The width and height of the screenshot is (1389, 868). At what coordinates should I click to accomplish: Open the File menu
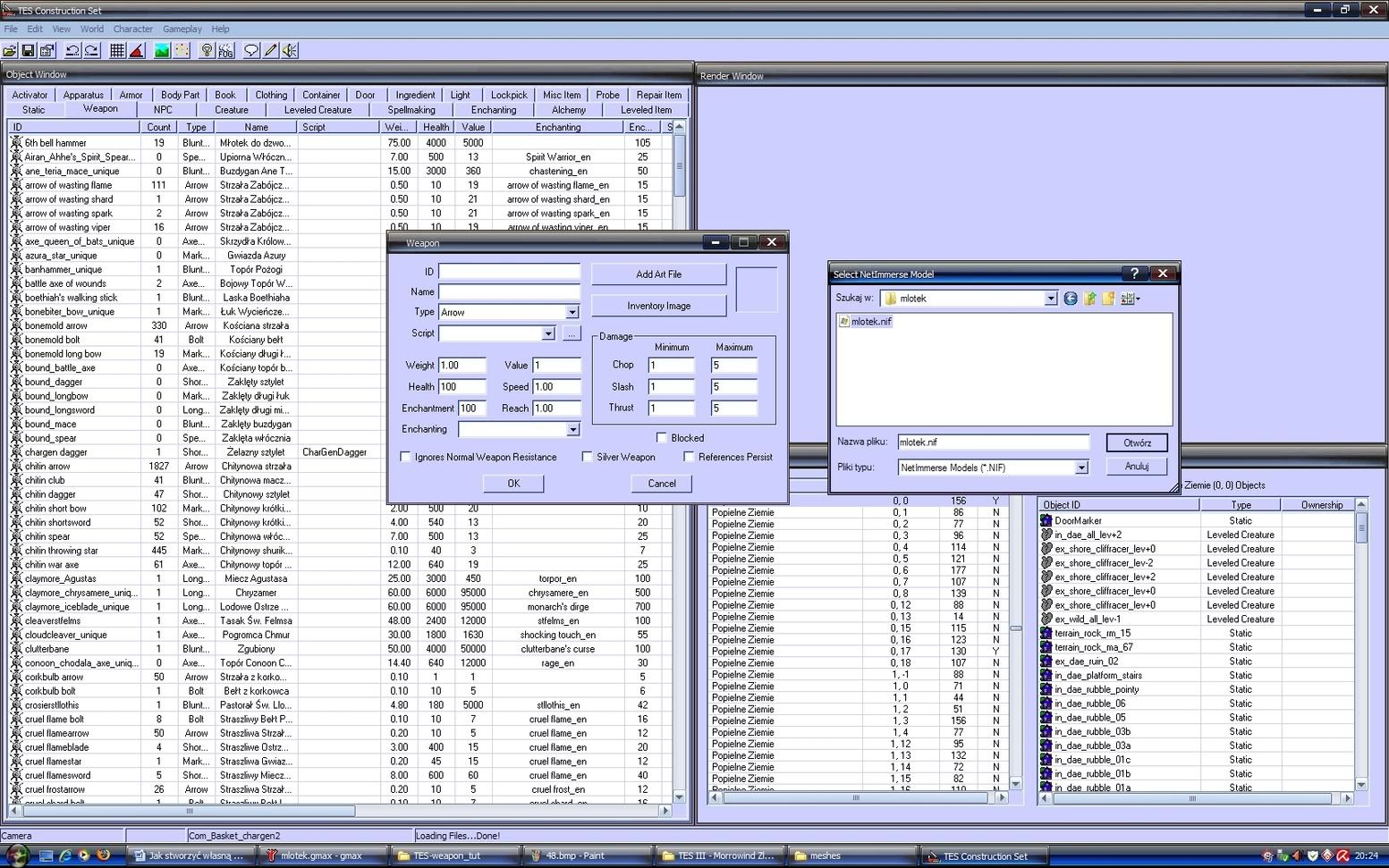[x=11, y=29]
